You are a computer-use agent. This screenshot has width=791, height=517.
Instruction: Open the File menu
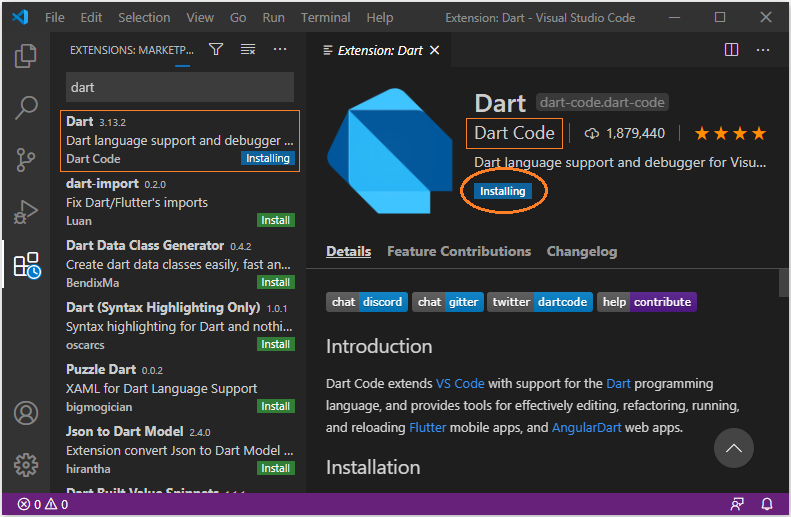pos(54,18)
